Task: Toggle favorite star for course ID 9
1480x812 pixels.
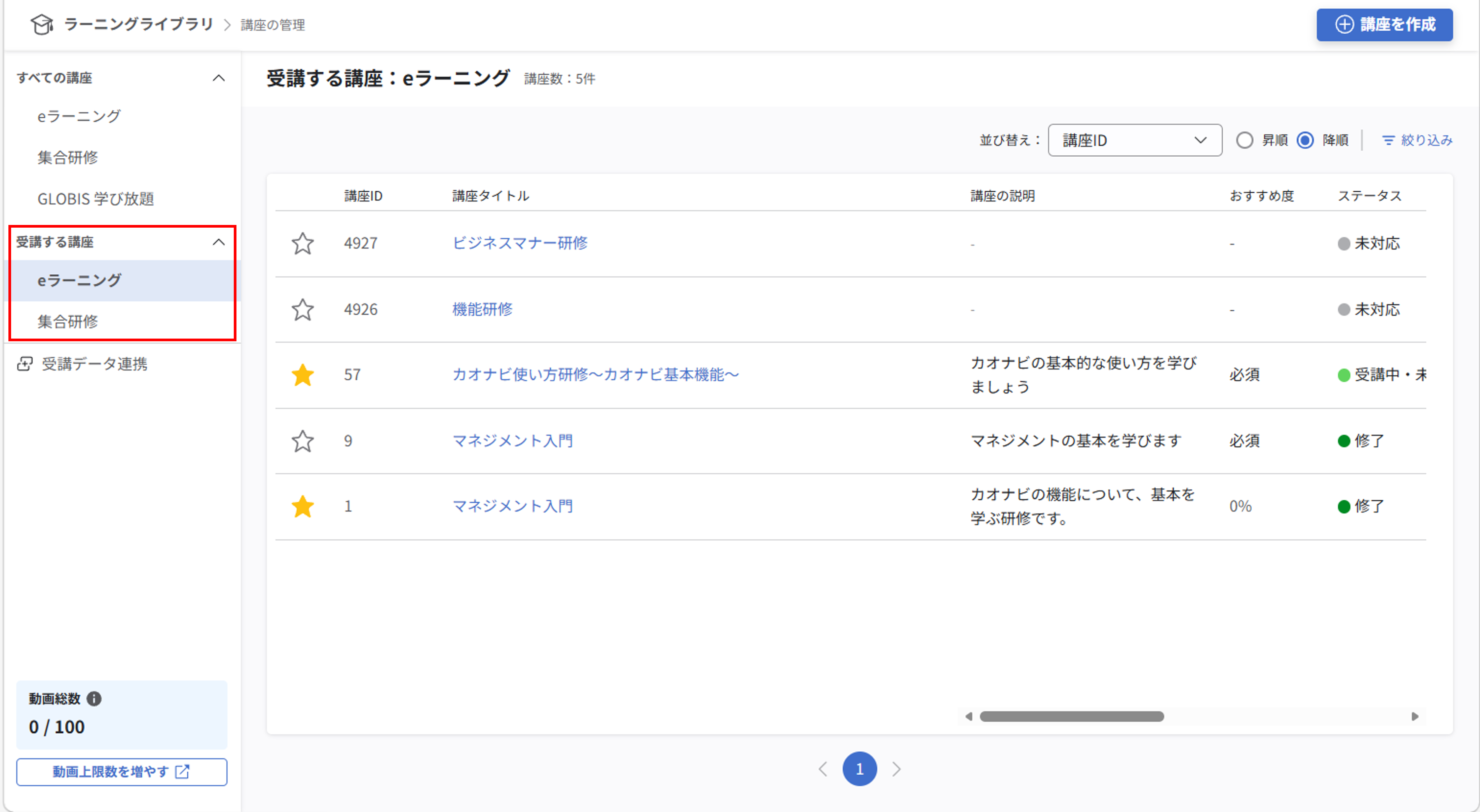Action: click(x=303, y=441)
